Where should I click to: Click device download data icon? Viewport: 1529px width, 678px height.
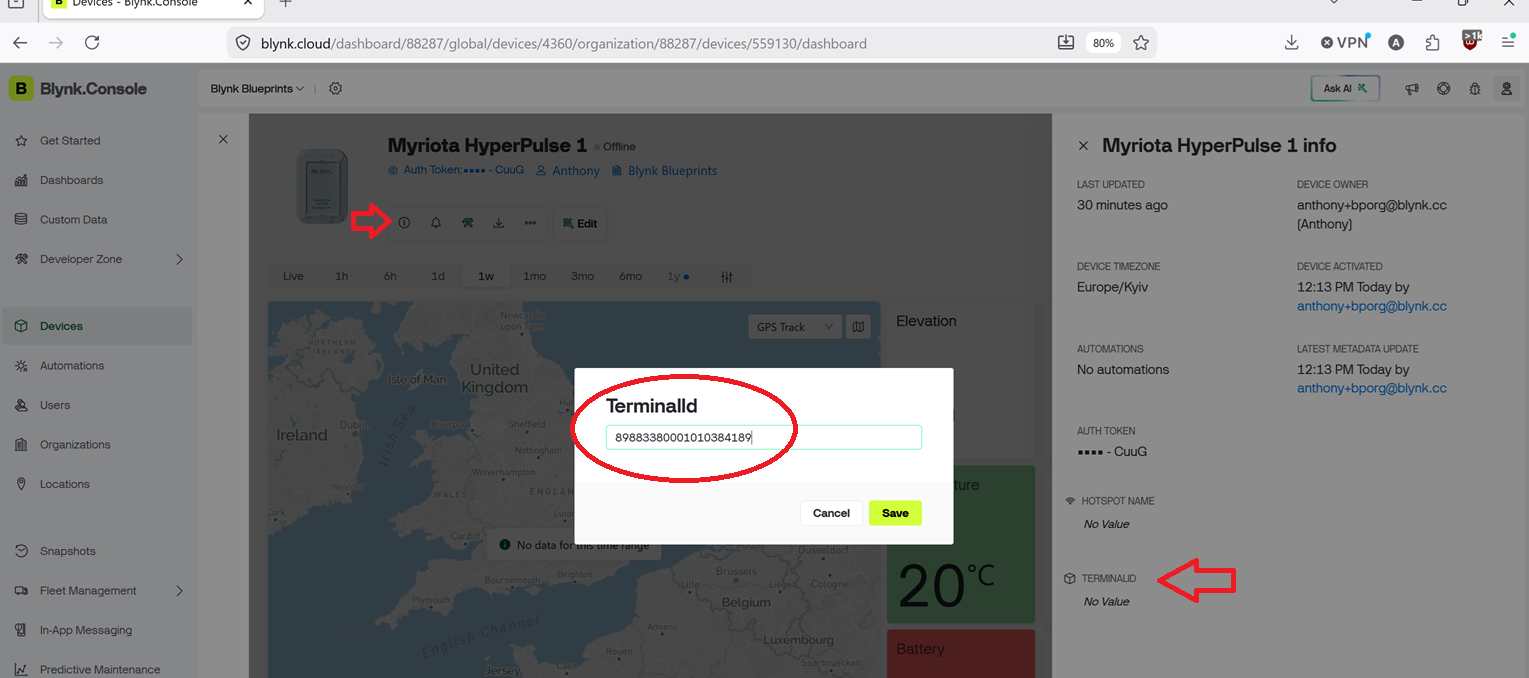pos(499,223)
